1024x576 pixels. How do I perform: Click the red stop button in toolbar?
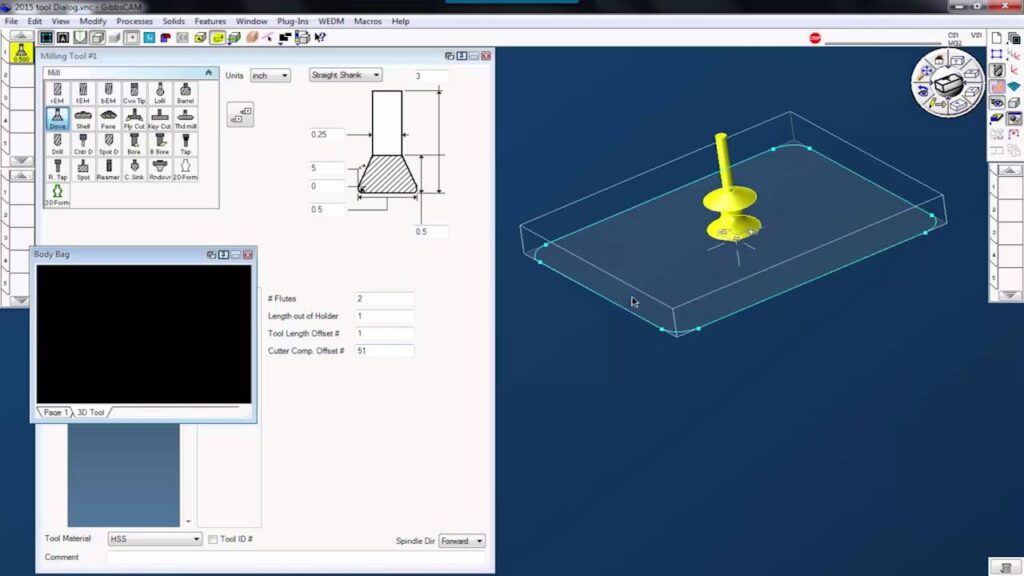tap(815, 39)
